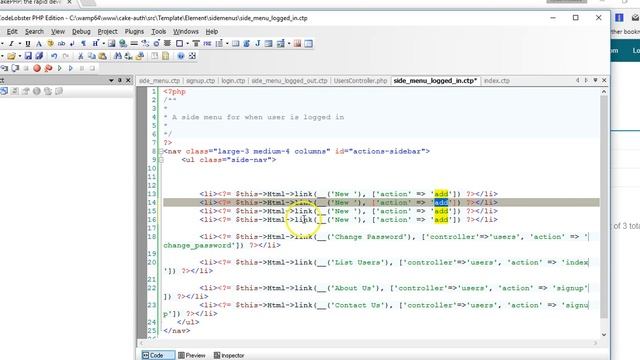This screenshot has width=640, height=360.
Task: Open Replace using binoculars-with-arrows icon
Action: 129,56
